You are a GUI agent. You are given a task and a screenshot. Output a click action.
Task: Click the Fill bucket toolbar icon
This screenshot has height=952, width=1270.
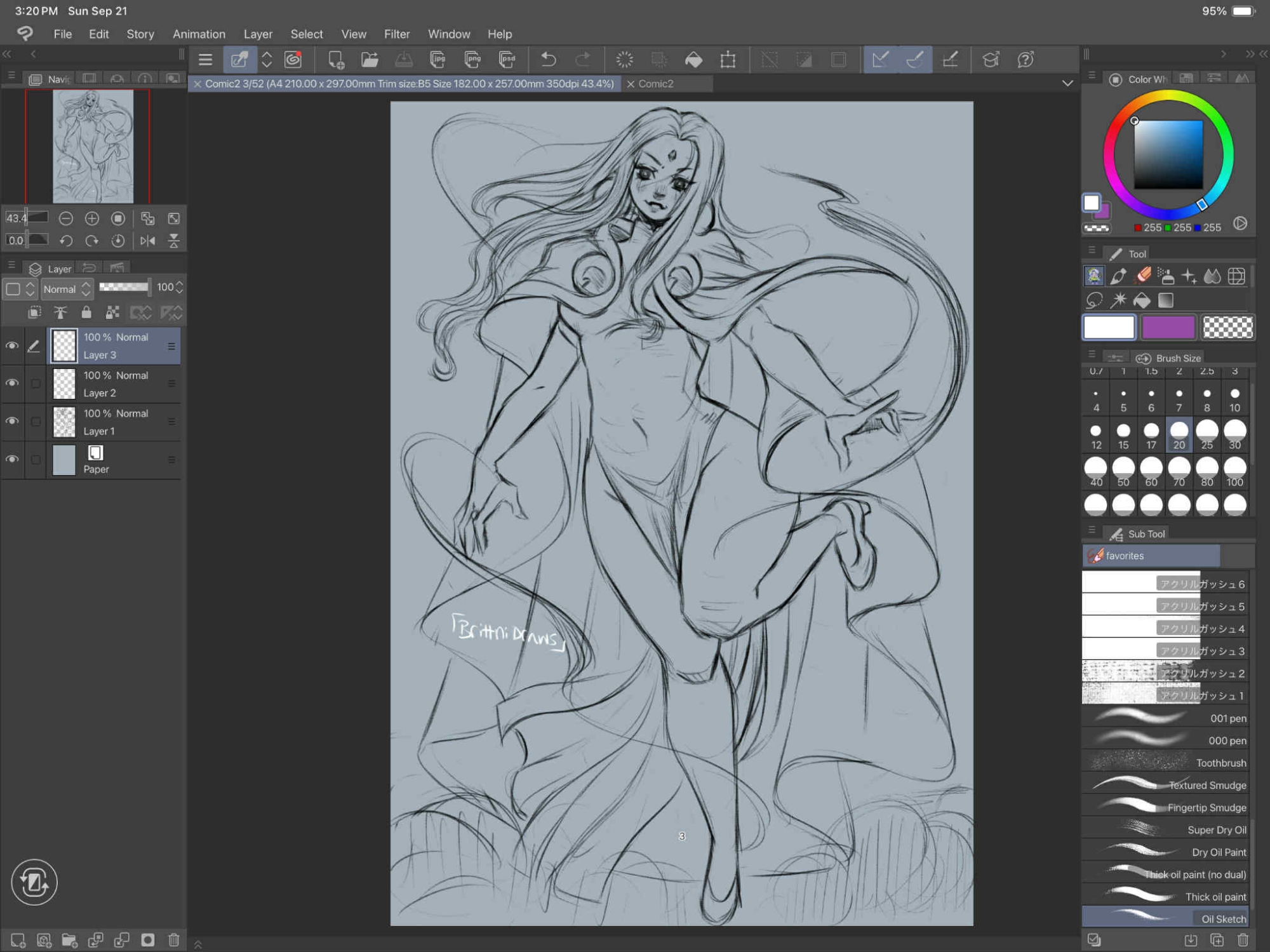click(693, 60)
